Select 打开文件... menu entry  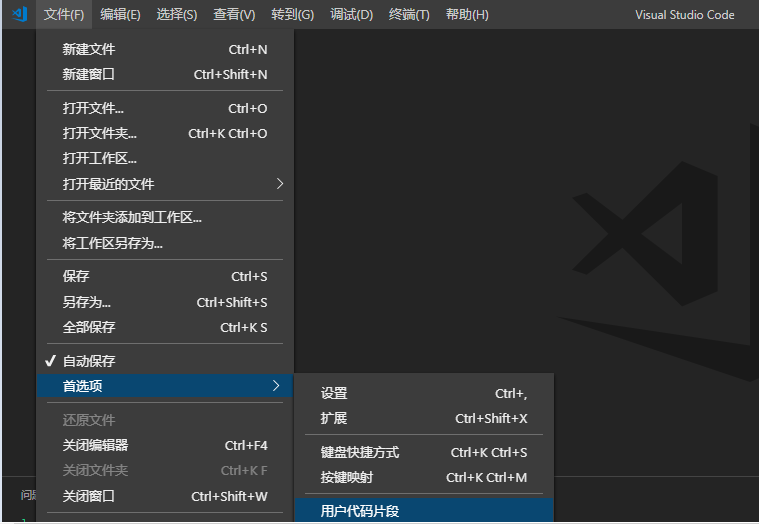click(165, 108)
